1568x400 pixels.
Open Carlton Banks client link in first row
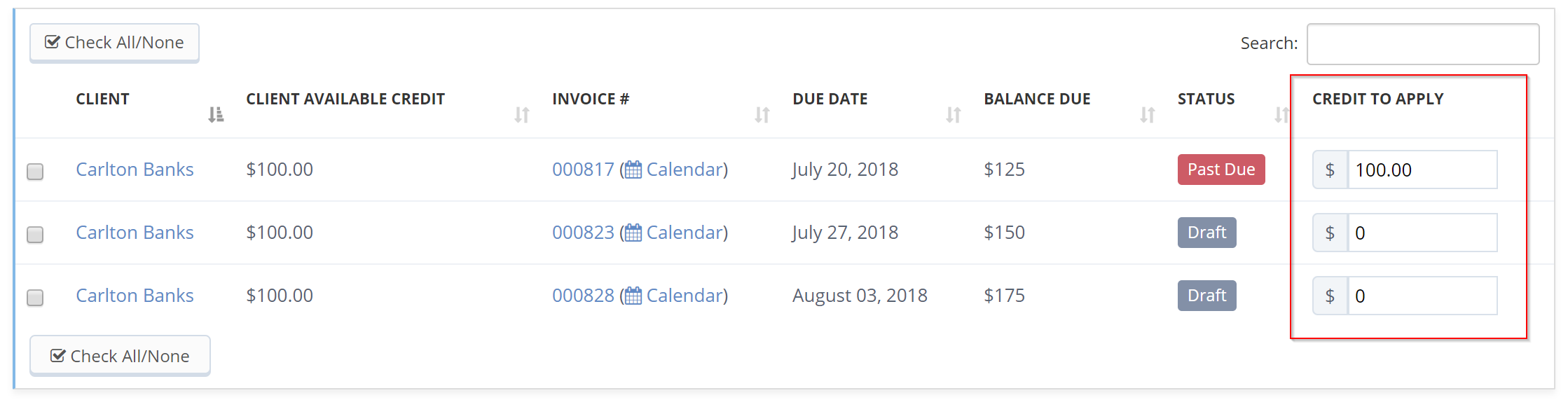coord(135,170)
